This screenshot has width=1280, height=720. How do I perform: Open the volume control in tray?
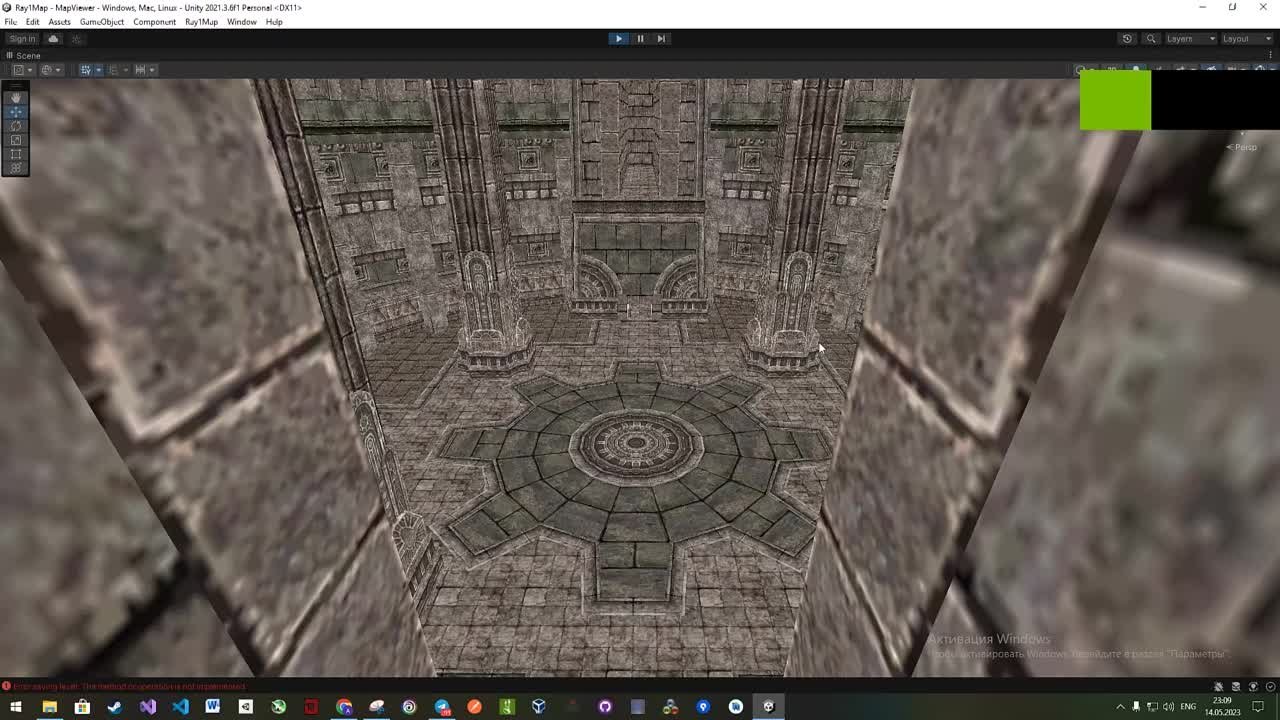click(1167, 706)
